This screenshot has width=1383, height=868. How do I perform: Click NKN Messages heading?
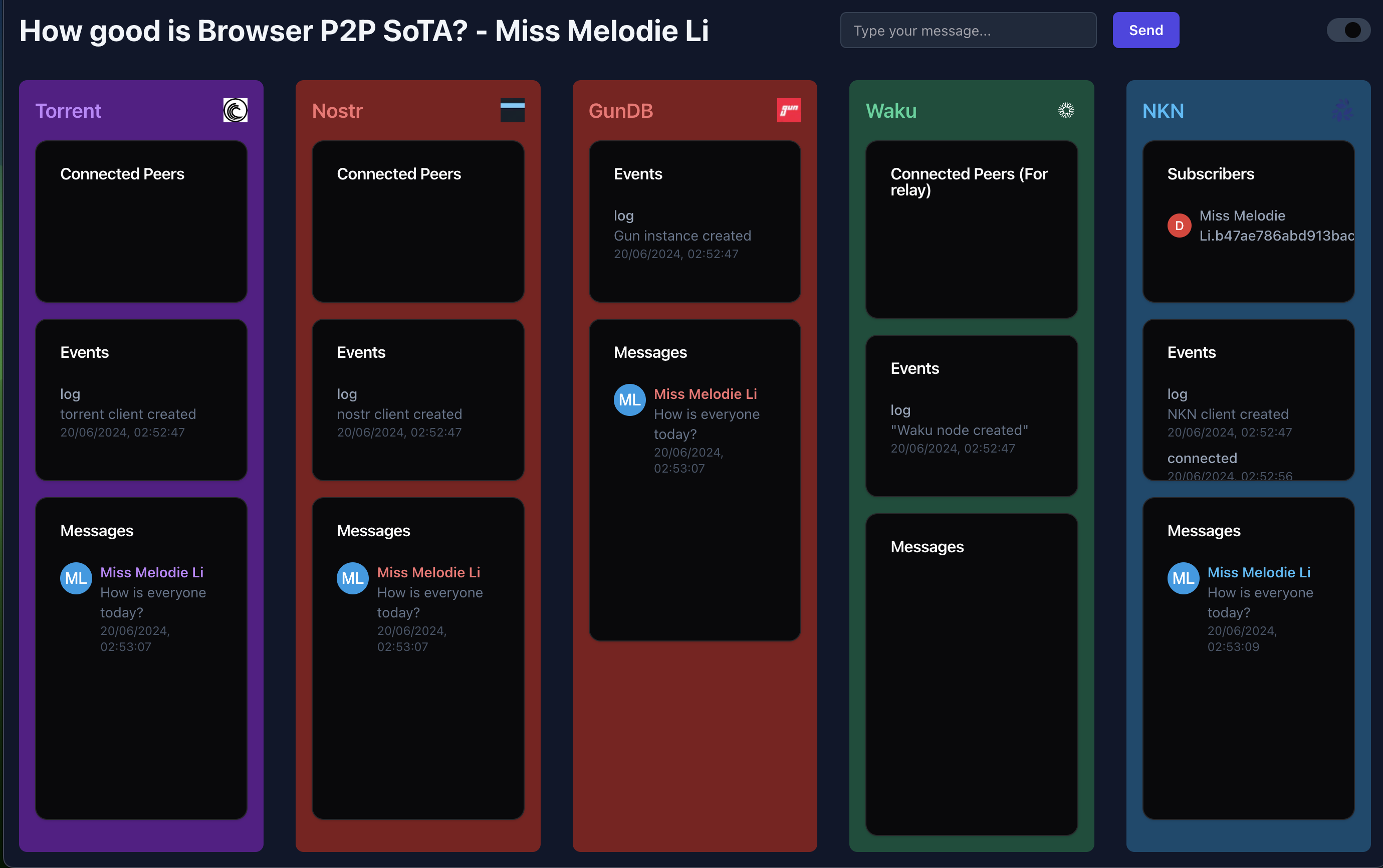[1204, 531]
